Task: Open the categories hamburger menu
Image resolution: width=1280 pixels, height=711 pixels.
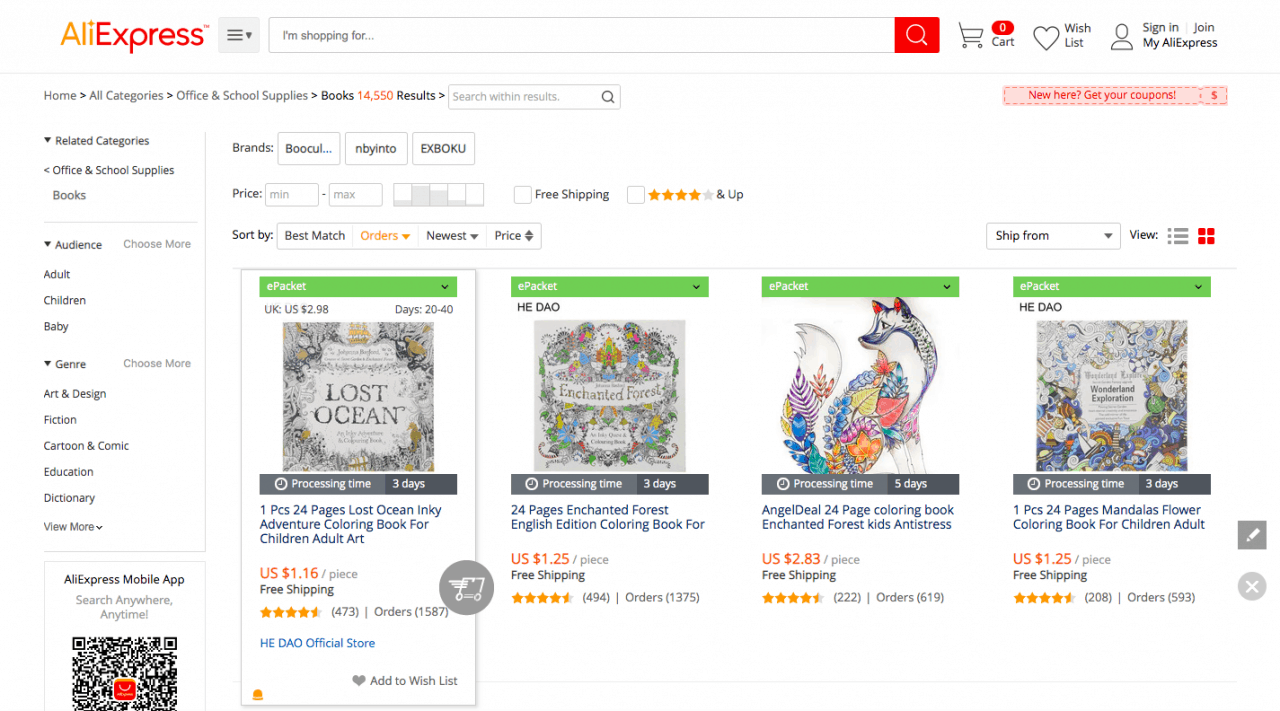Action: (238, 34)
